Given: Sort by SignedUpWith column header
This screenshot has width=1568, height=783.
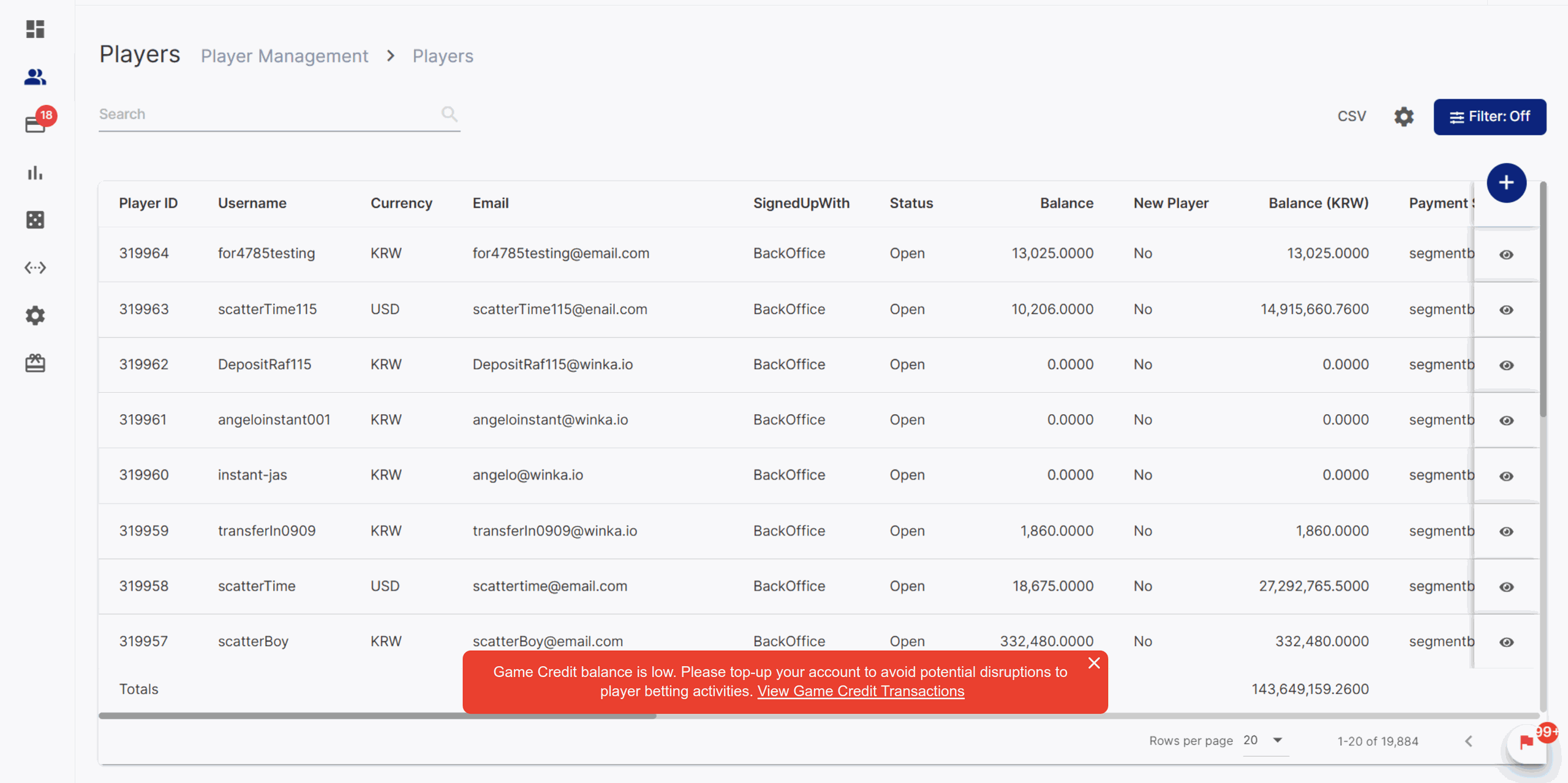Looking at the screenshot, I should click(801, 203).
